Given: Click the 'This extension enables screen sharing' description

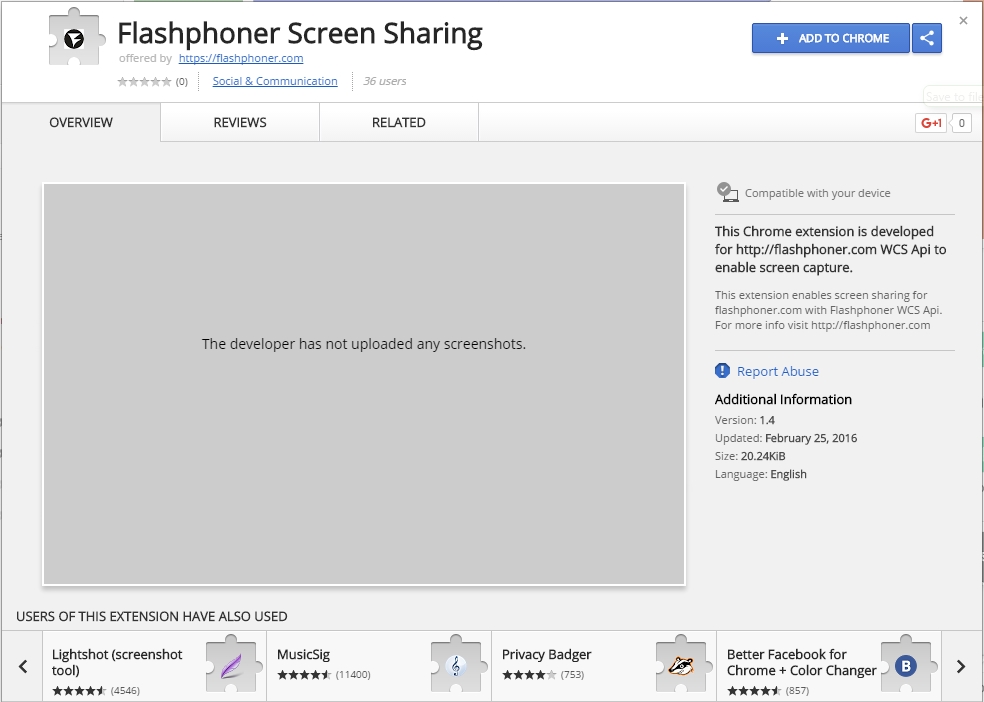Looking at the screenshot, I should (828, 310).
